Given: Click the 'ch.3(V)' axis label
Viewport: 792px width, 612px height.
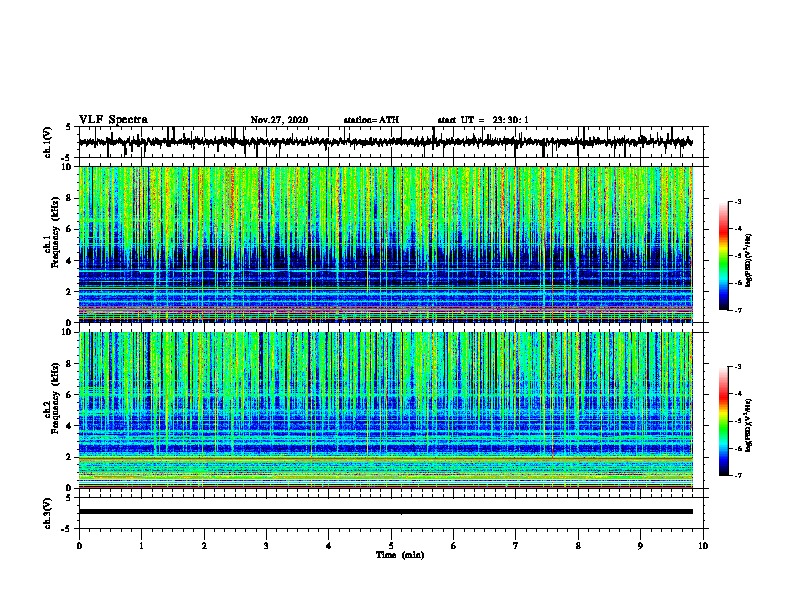Looking at the screenshot, I should pyautogui.click(x=48, y=513).
